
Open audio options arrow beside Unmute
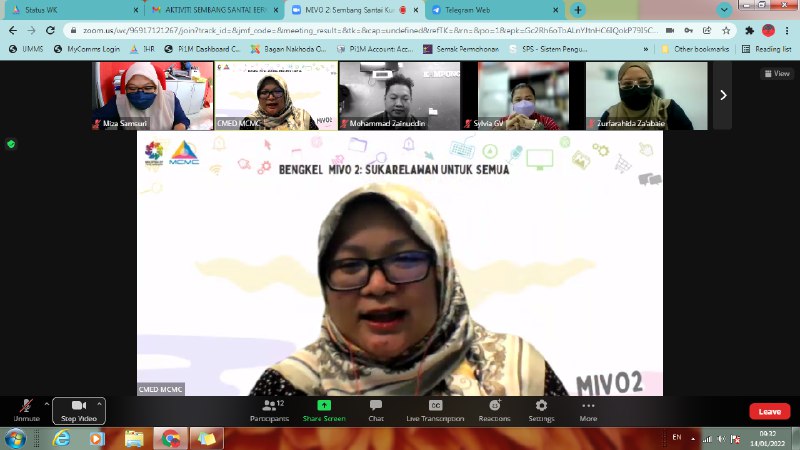(x=46, y=404)
